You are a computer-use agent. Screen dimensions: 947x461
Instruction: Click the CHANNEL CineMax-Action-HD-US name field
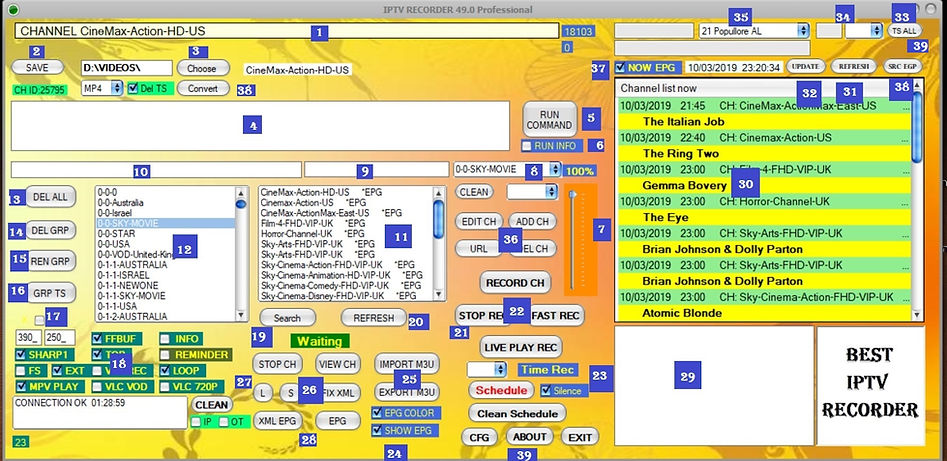point(287,31)
